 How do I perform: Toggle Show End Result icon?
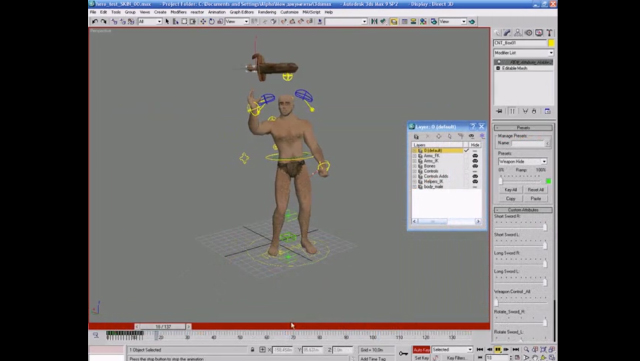point(512,111)
